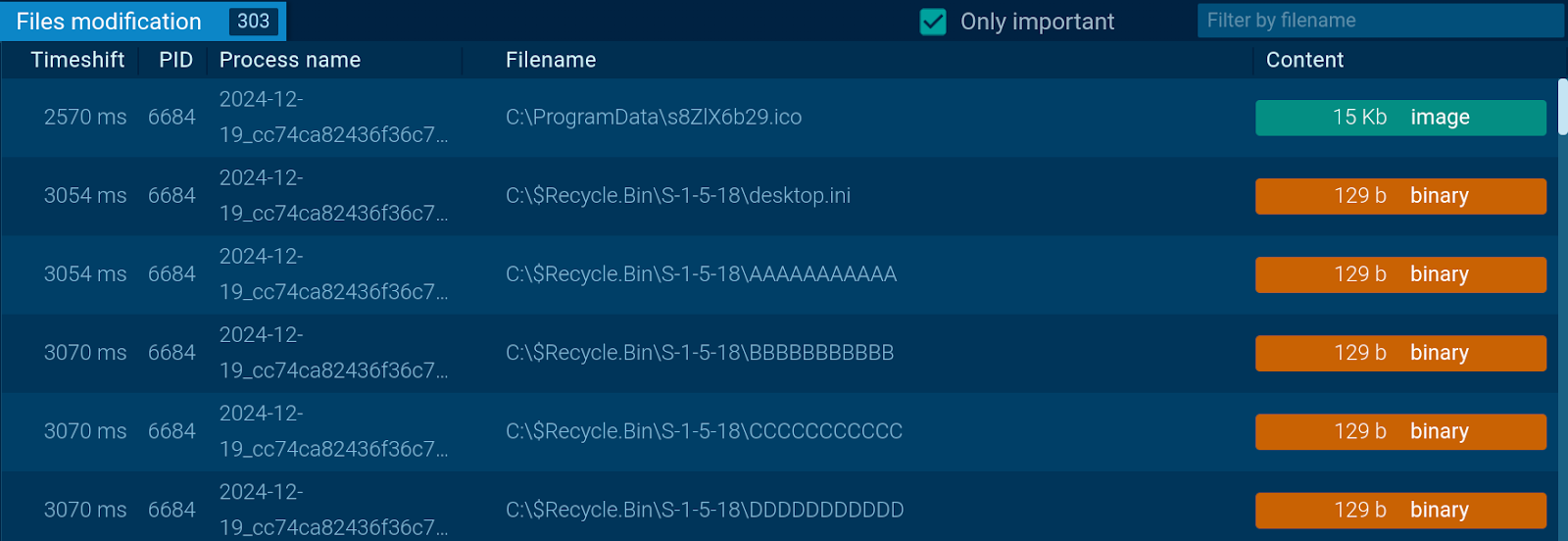Click the Filter by filename field
1568x541 pixels.
coord(1378,21)
